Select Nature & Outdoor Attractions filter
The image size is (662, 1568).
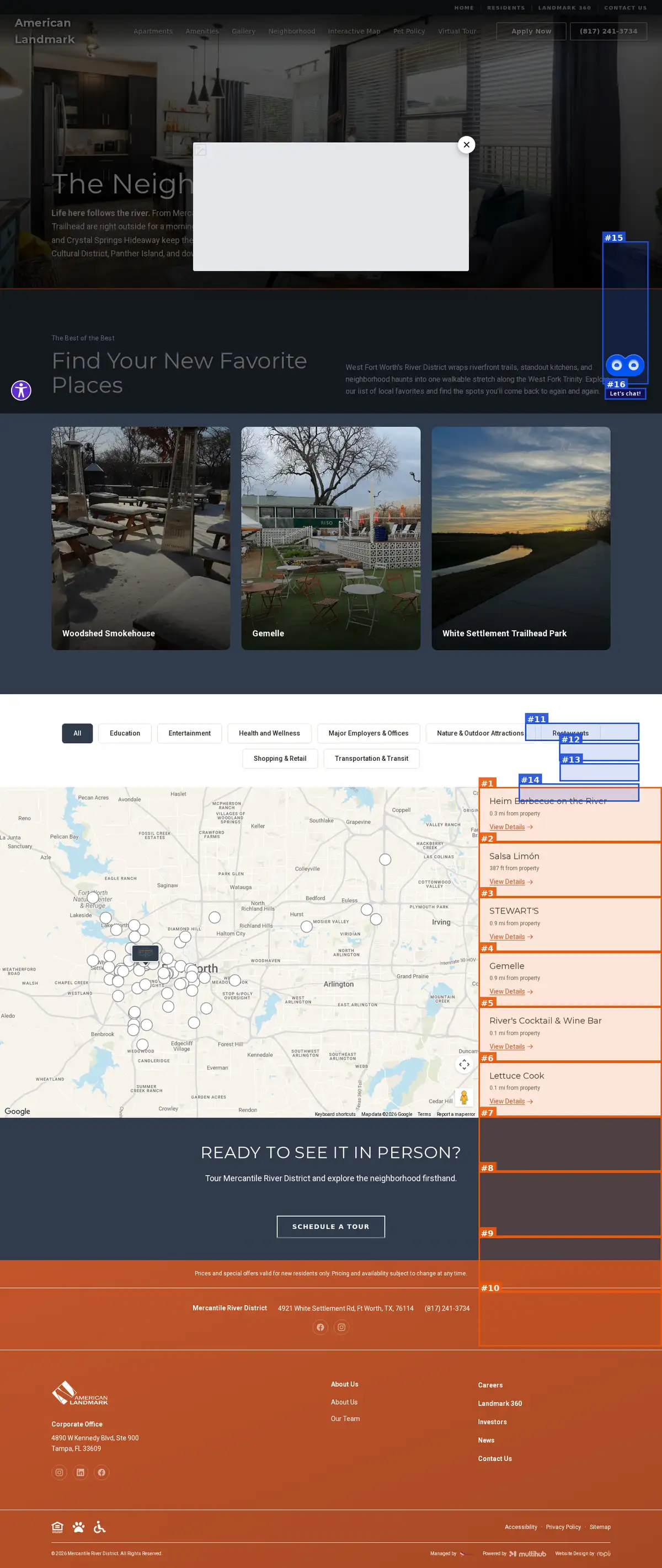(480, 733)
